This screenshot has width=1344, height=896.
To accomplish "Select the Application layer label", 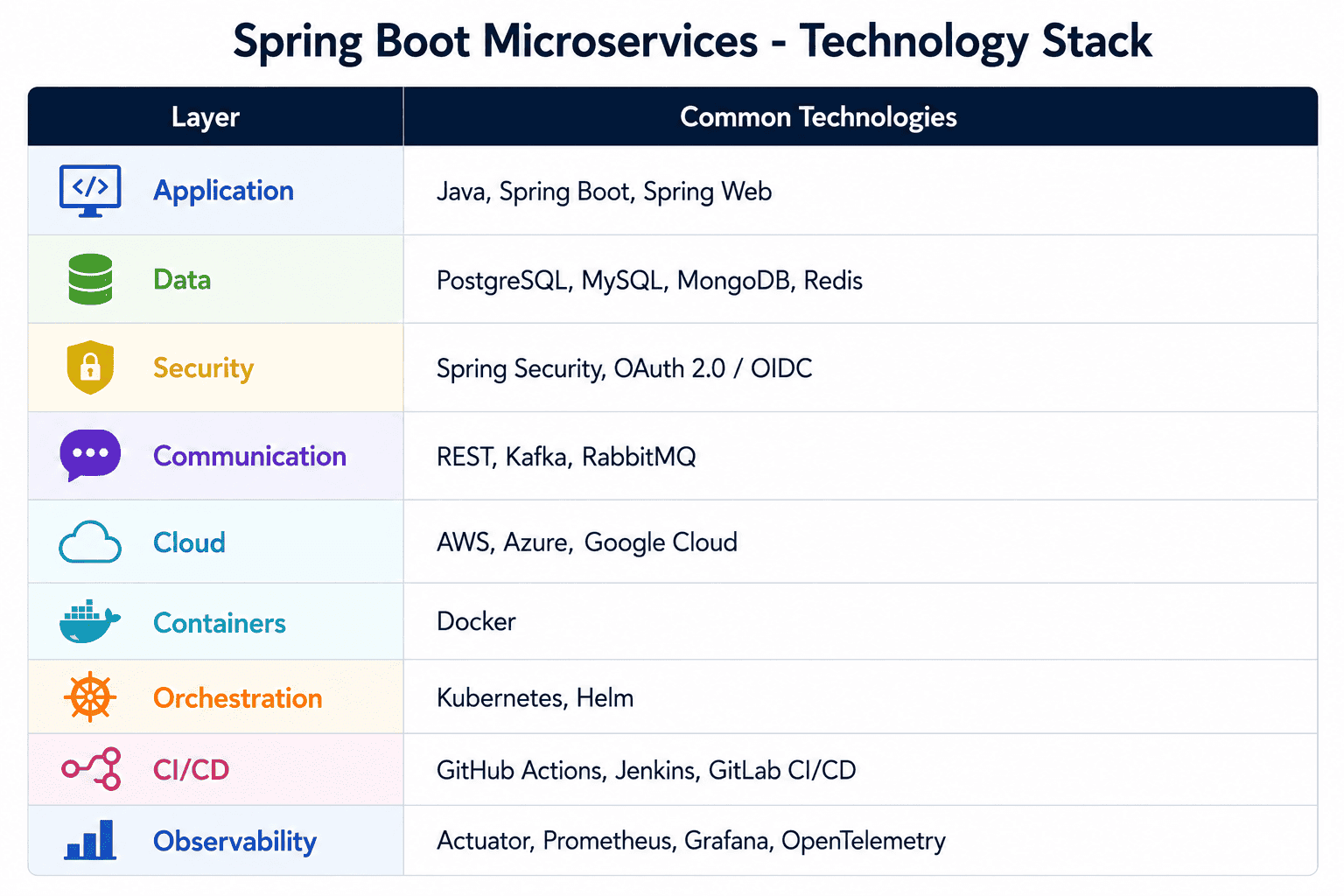I will click(x=223, y=192).
